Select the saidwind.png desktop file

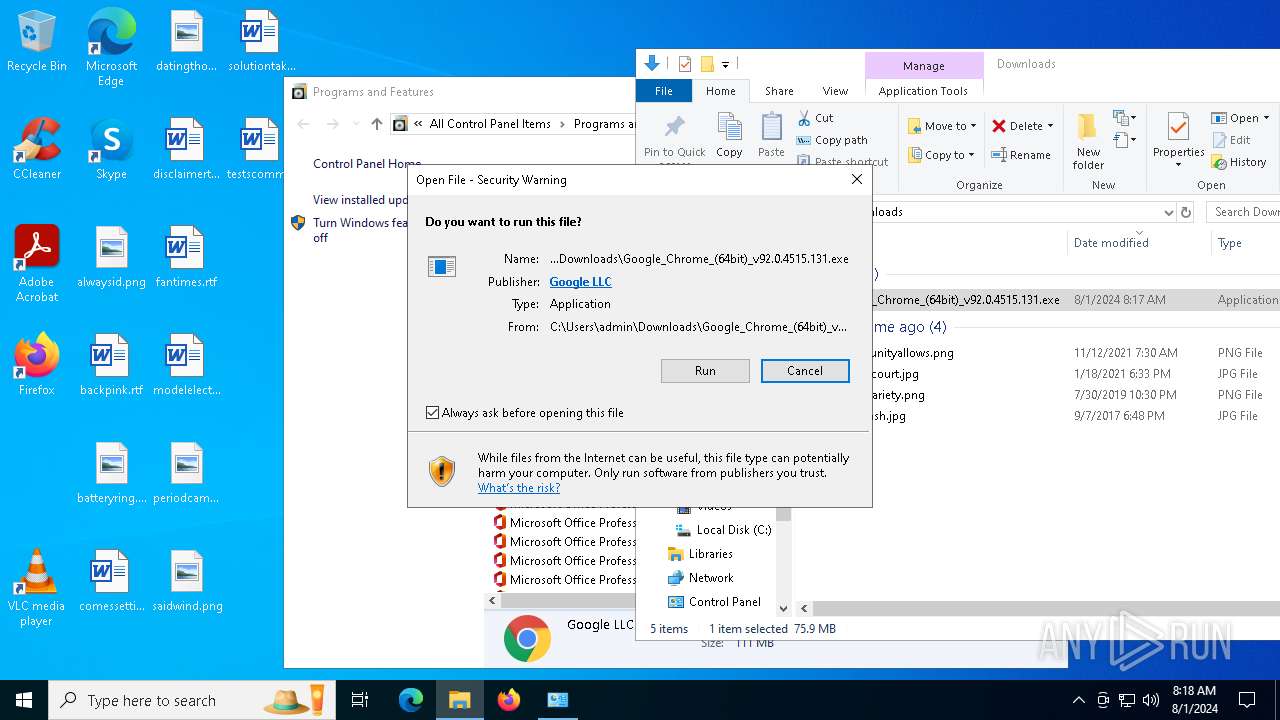tap(187, 582)
